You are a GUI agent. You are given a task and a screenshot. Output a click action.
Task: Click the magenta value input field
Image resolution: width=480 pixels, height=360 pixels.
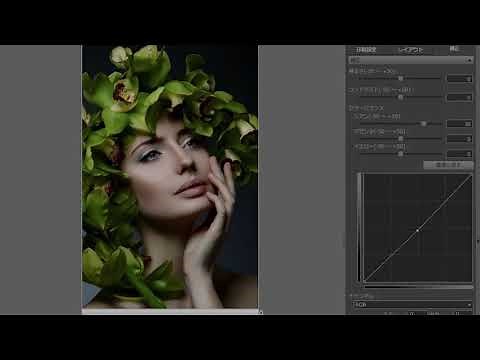pos(459,139)
